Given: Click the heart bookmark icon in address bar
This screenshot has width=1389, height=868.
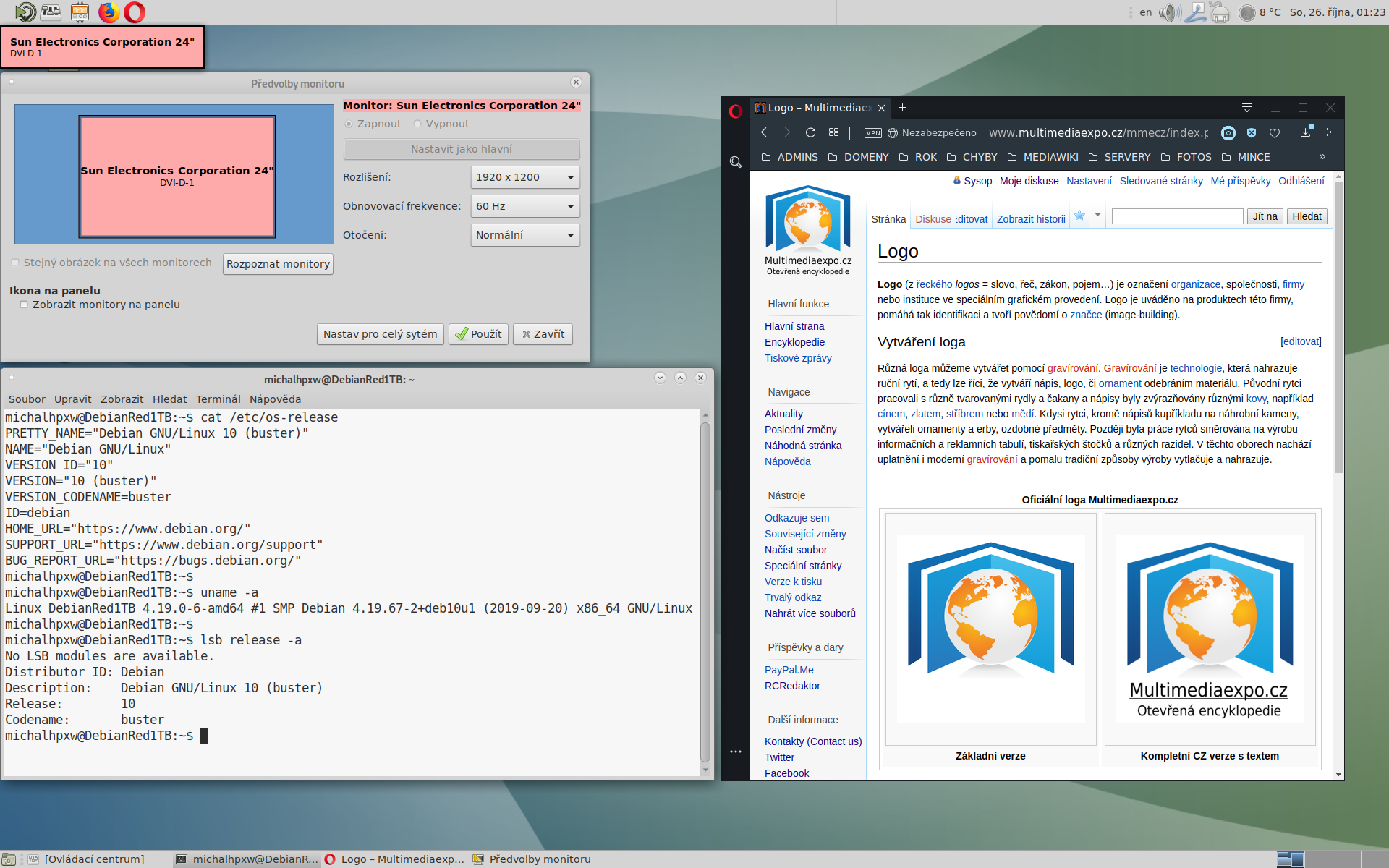Looking at the screenshot, I should click(x=1275, y=132).
